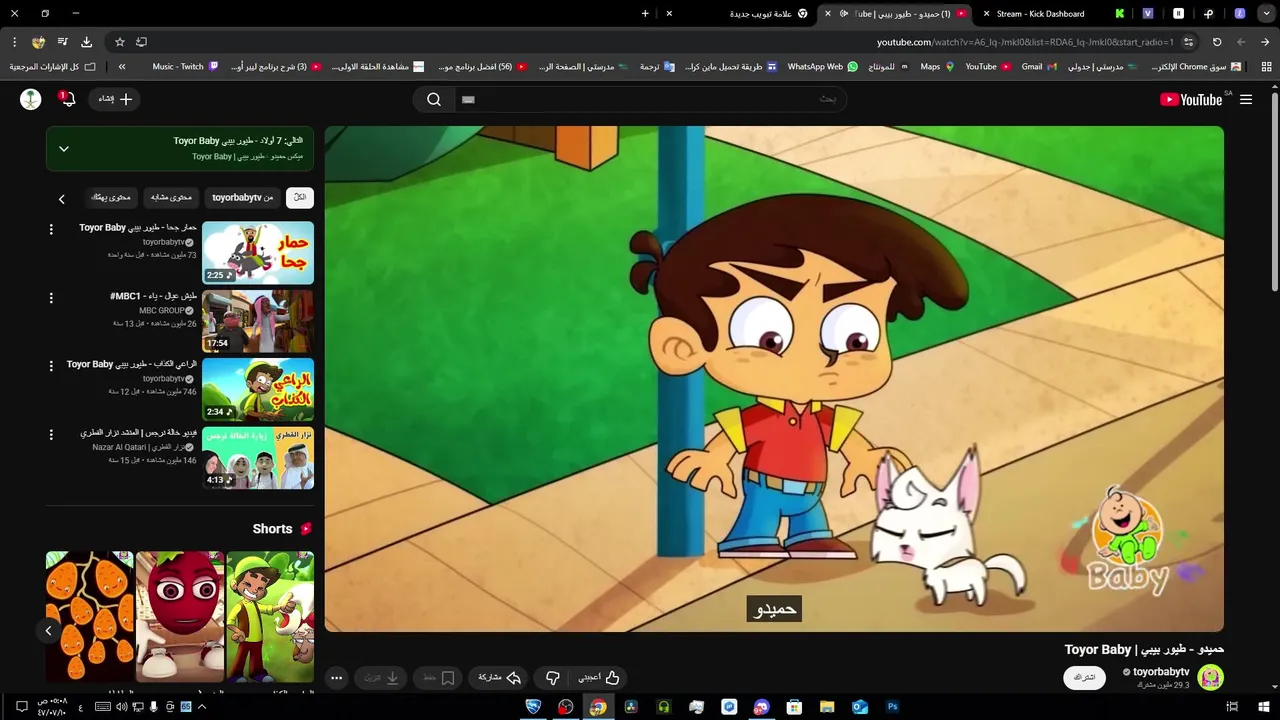
Task: Open media control icon in Chrome toolbar
Action: coord(62,42)
